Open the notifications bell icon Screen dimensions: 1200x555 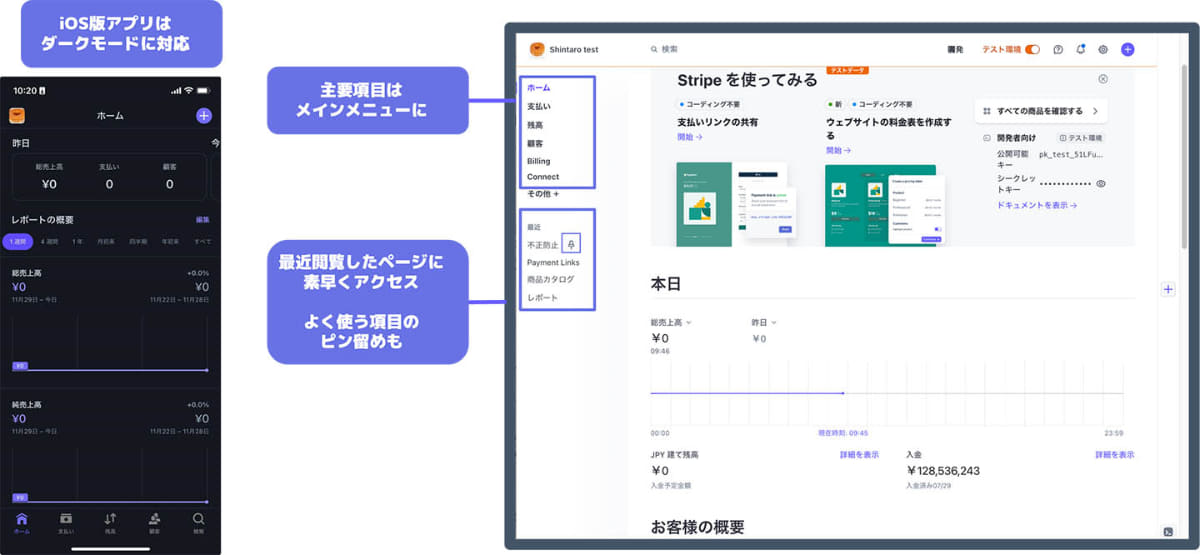point(1080,49)
